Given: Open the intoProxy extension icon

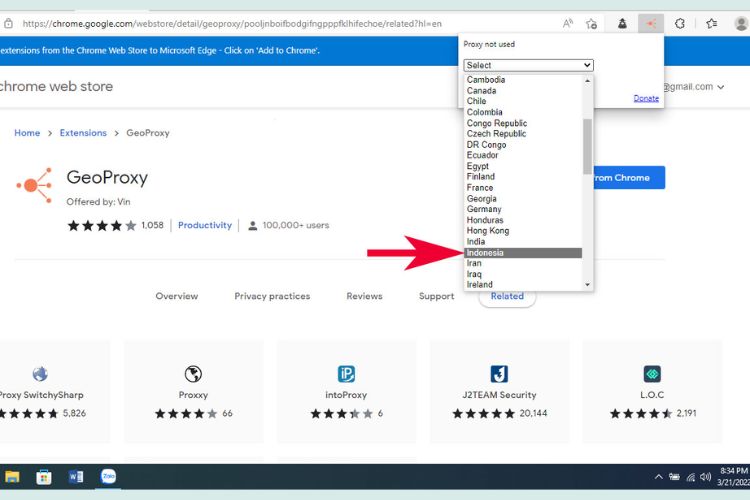Looking at the screenshot, I should (x=346, y=374).
